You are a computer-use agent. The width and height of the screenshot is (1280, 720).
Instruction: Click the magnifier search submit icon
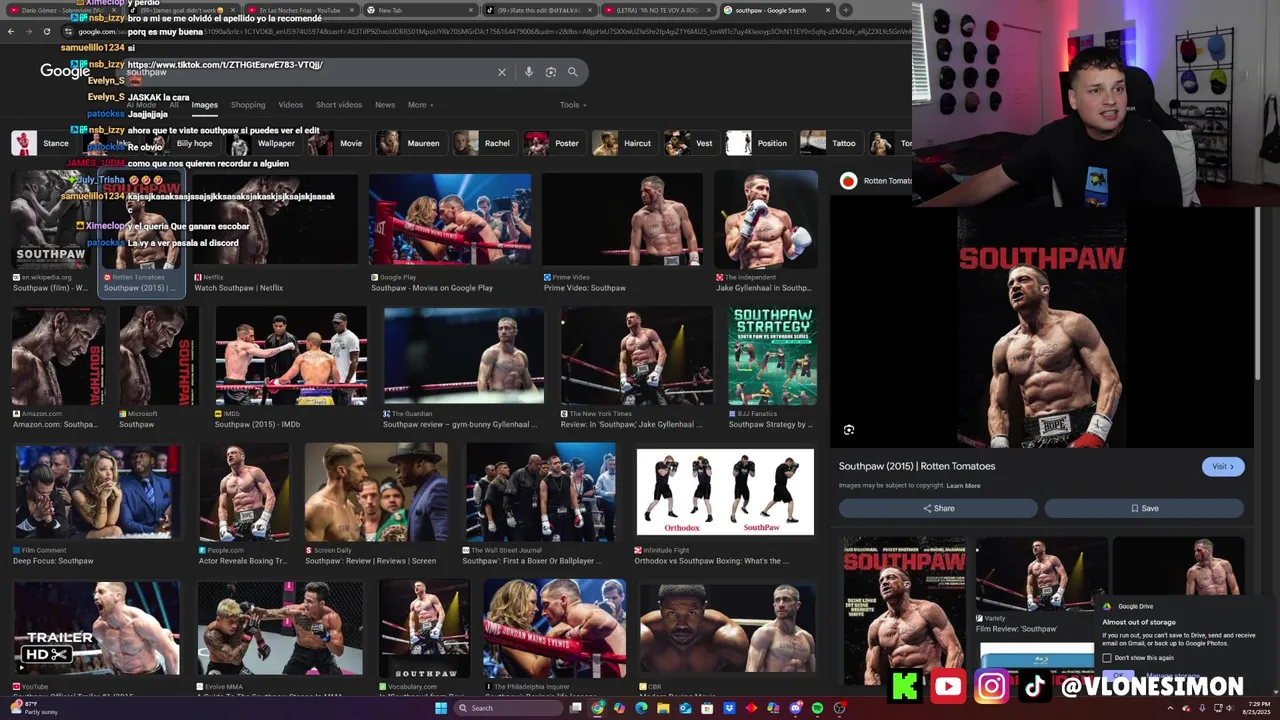(x=573, y=72)
